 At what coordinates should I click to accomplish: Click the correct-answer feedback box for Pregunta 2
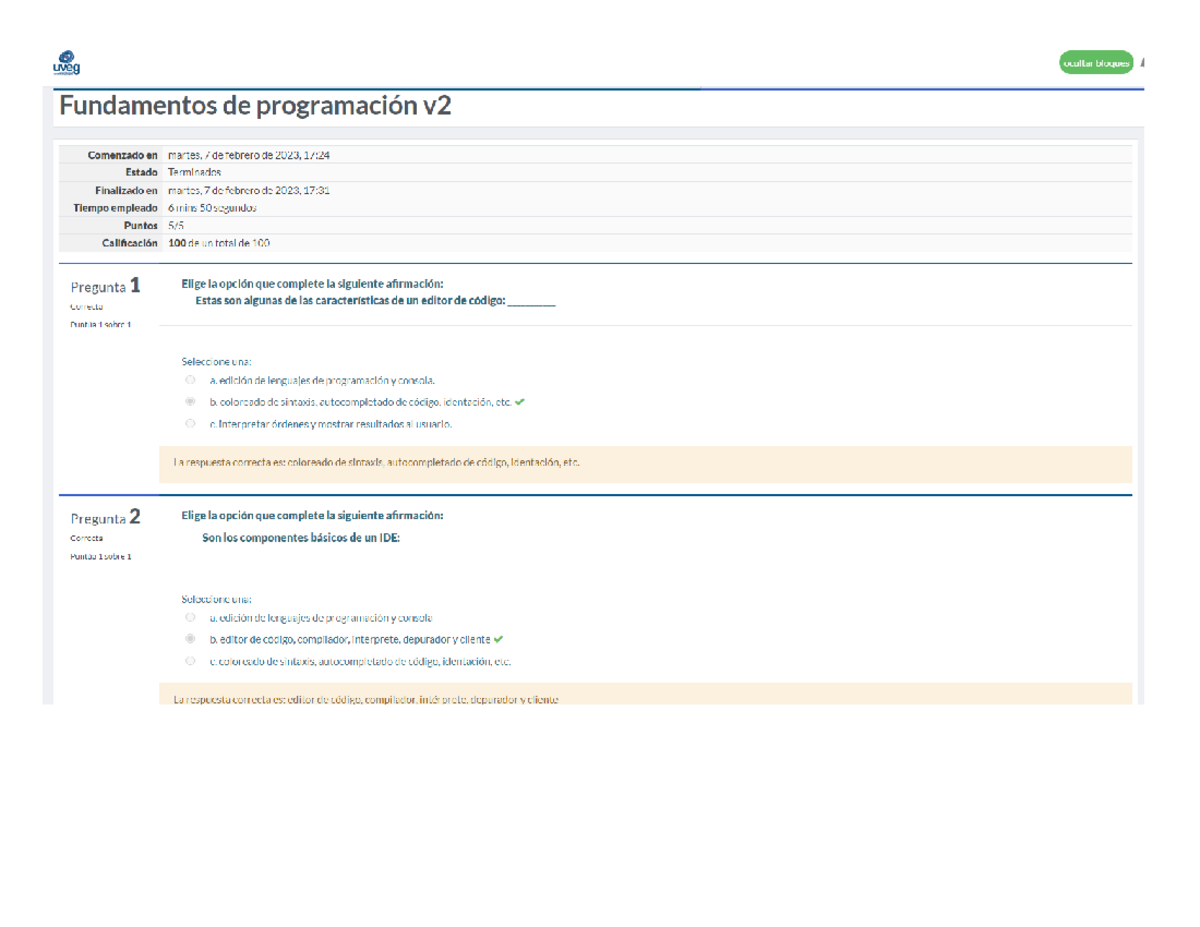tap(645, 697)
